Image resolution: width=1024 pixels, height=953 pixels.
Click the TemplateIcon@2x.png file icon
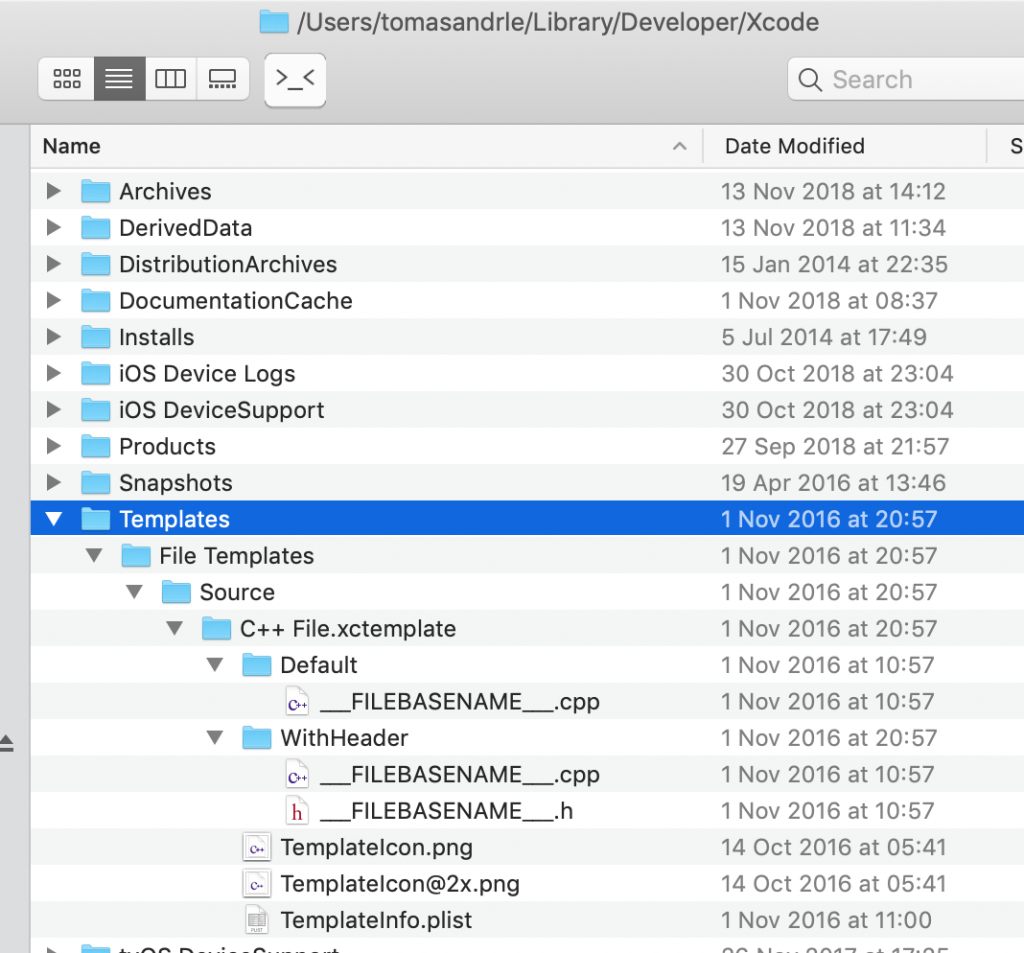[x=257, y=884]
